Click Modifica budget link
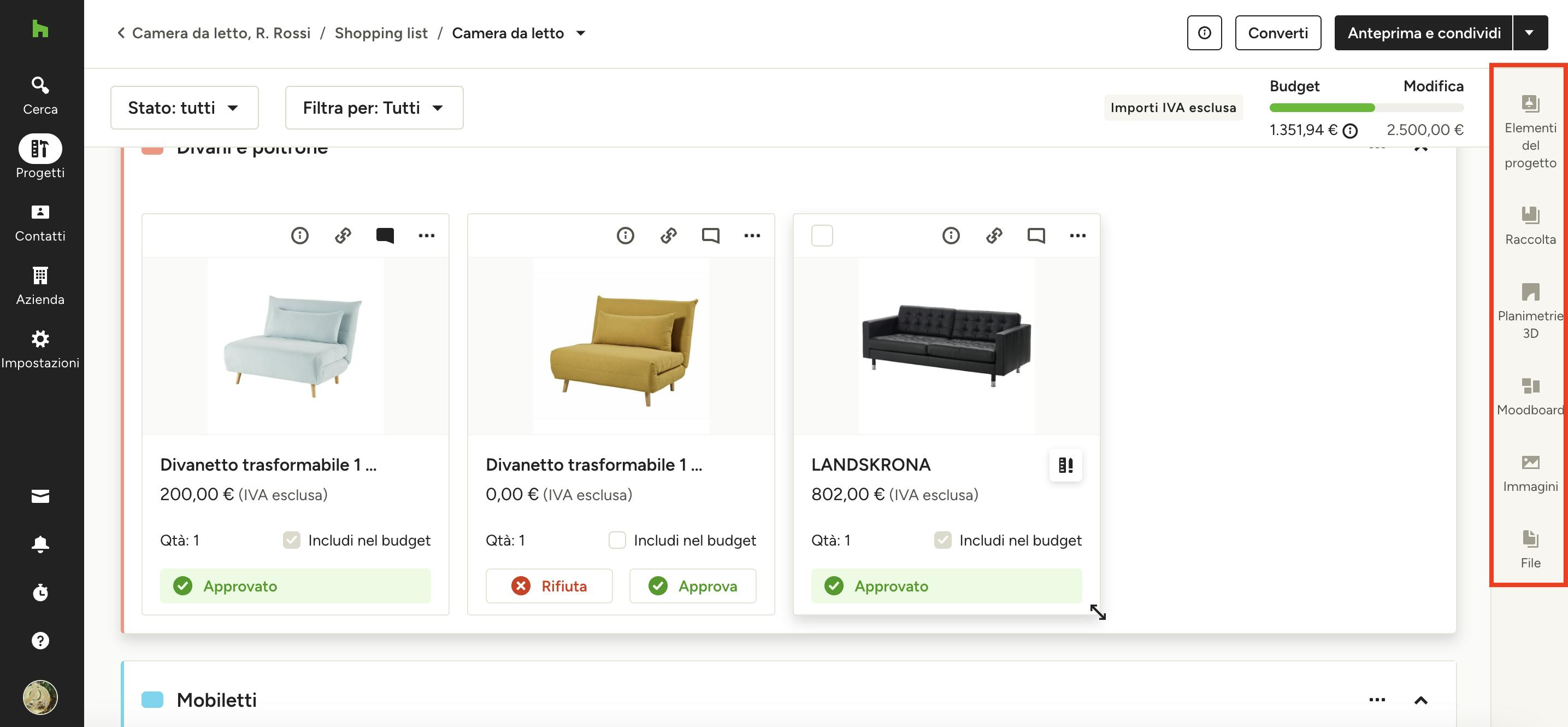 coord(1434,86)
